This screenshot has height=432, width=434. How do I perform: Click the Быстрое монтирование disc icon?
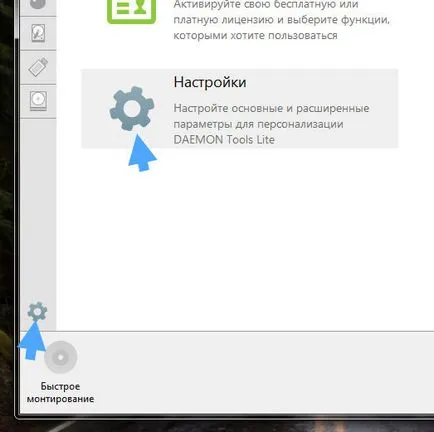61,357
